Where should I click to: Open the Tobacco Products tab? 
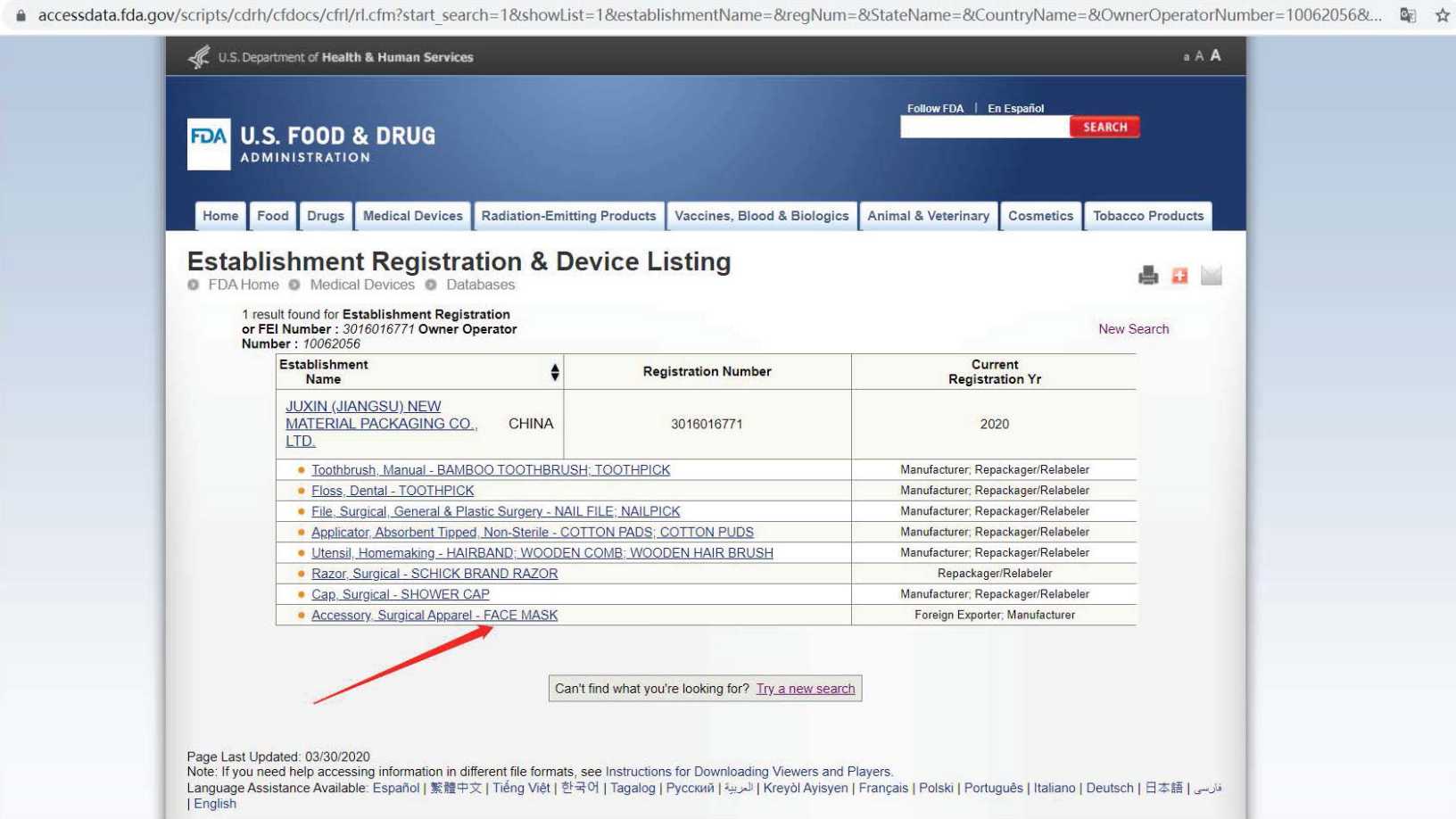(x=1148, y=216)
